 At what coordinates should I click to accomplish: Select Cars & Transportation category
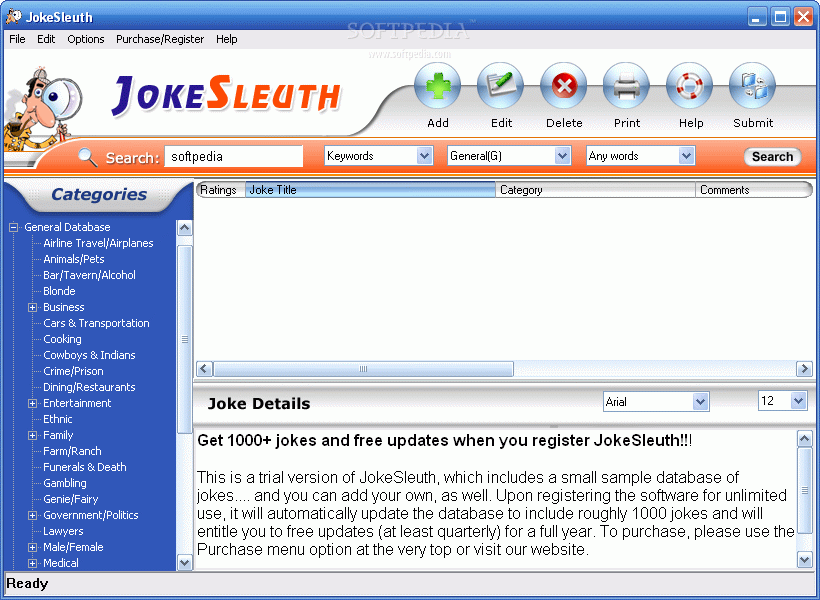tap(96, 323)
